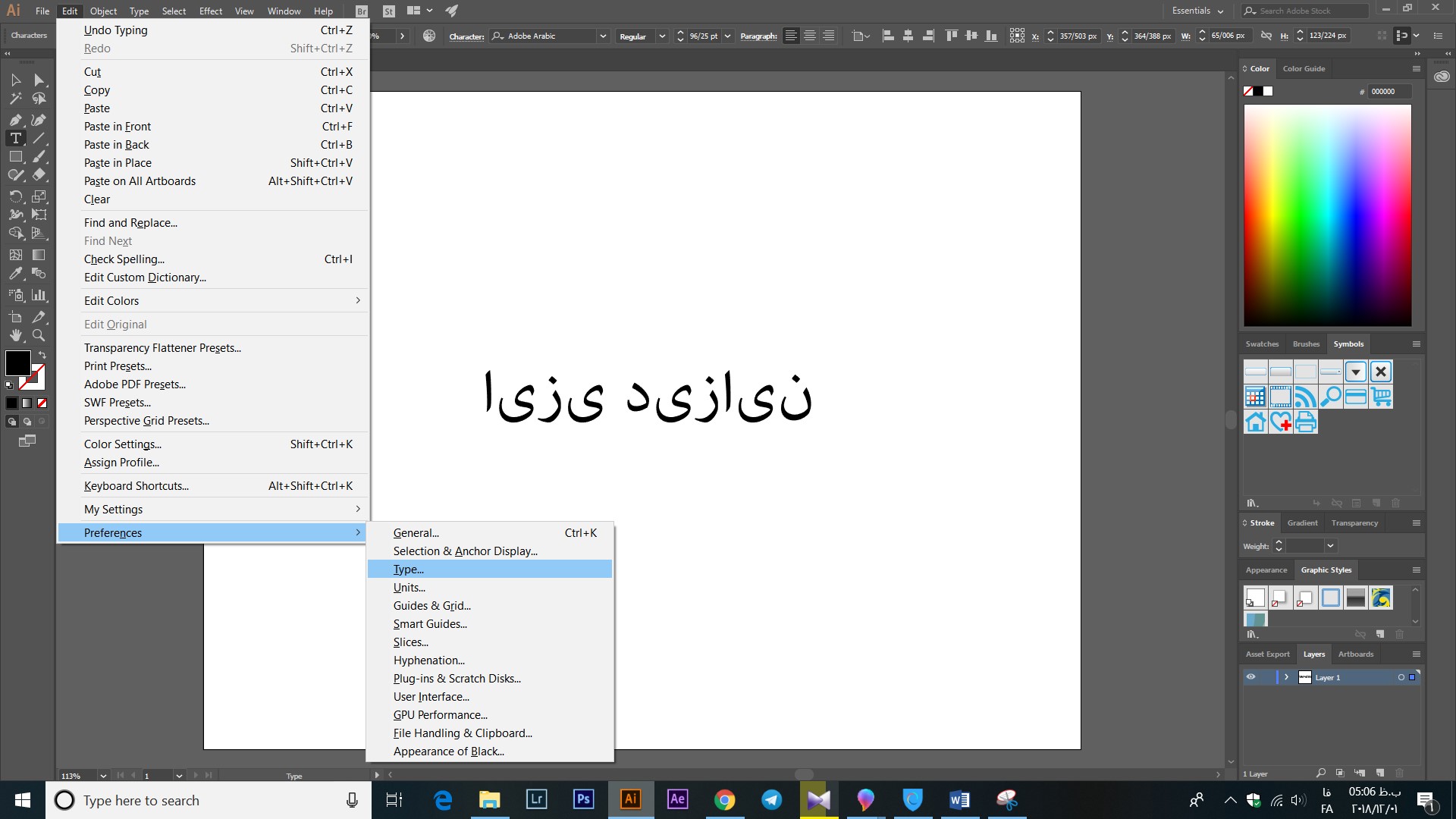Select the Rectangle tool

click(15, 156)
